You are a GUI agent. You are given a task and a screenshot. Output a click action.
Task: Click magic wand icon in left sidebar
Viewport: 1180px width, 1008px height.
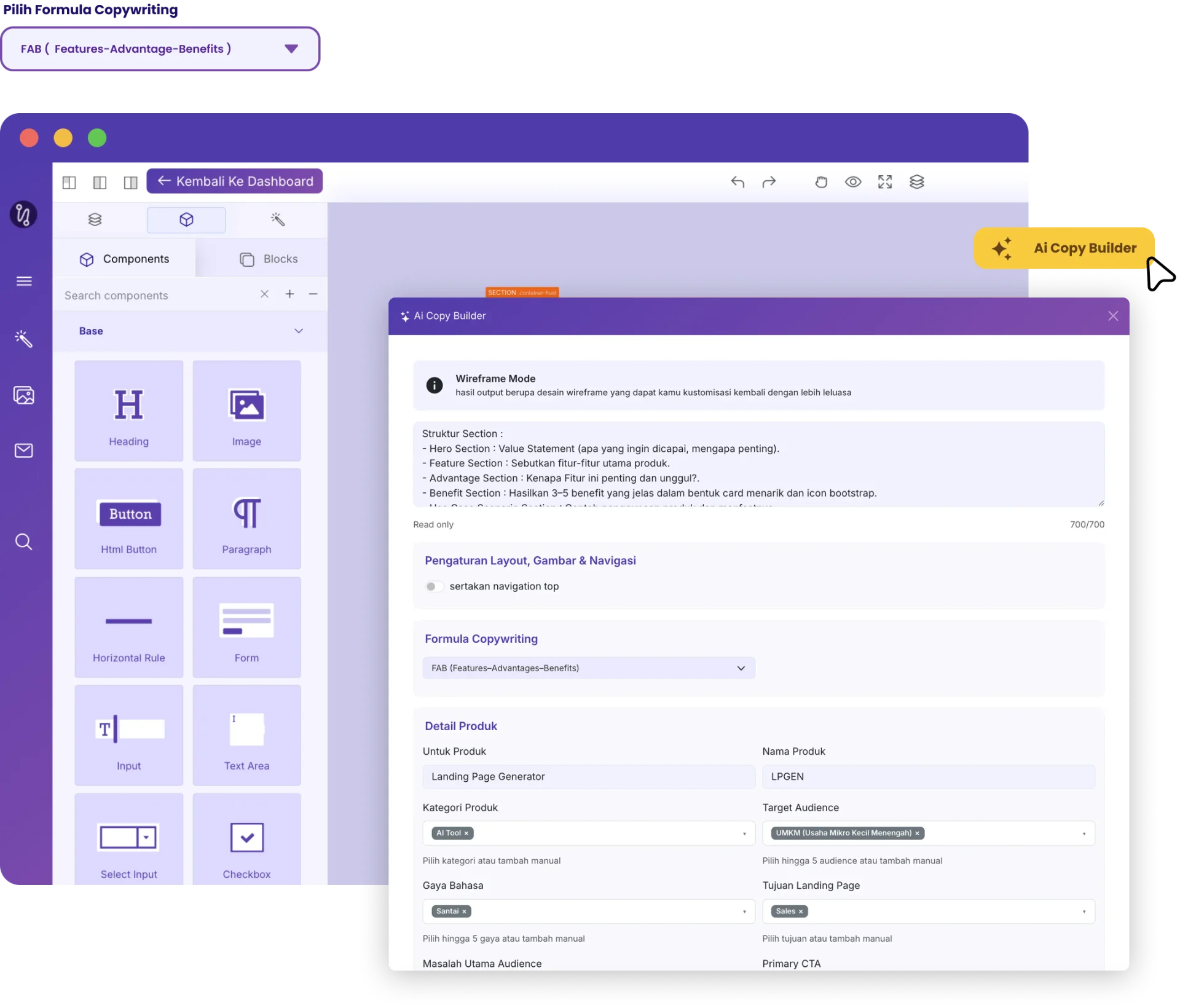point(24,339)
